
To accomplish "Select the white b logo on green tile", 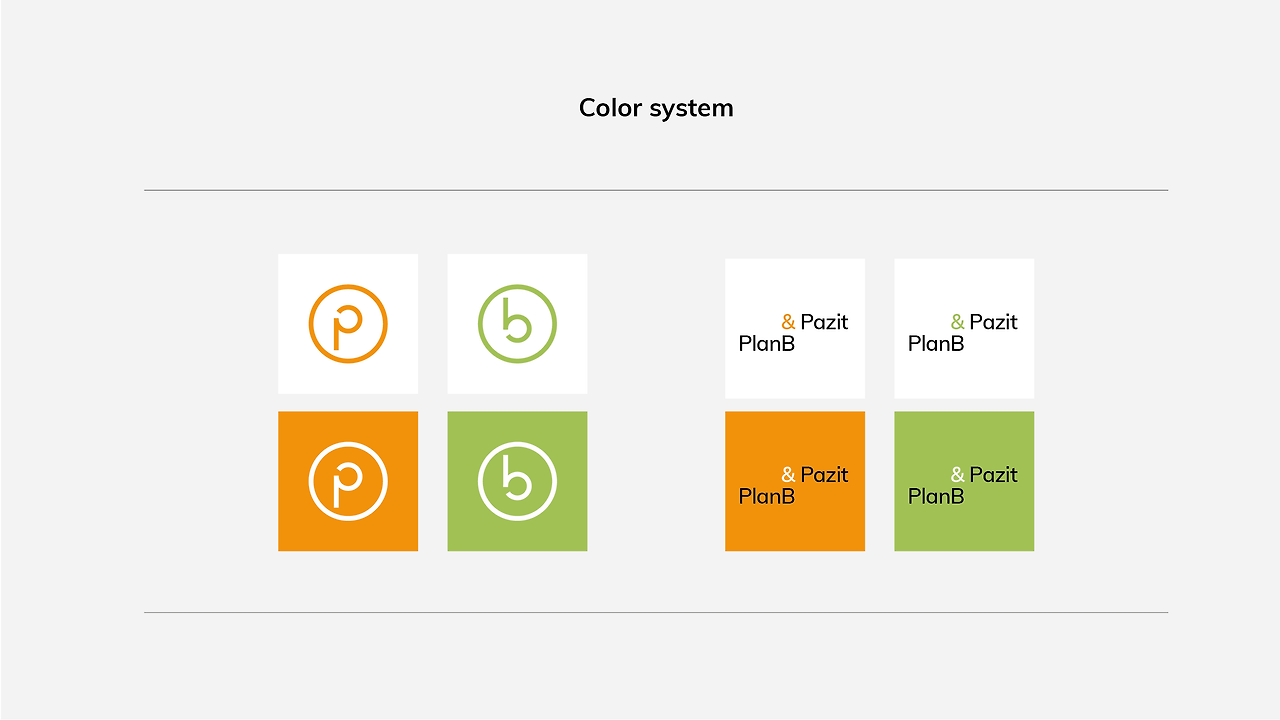I will click(517, 481).
